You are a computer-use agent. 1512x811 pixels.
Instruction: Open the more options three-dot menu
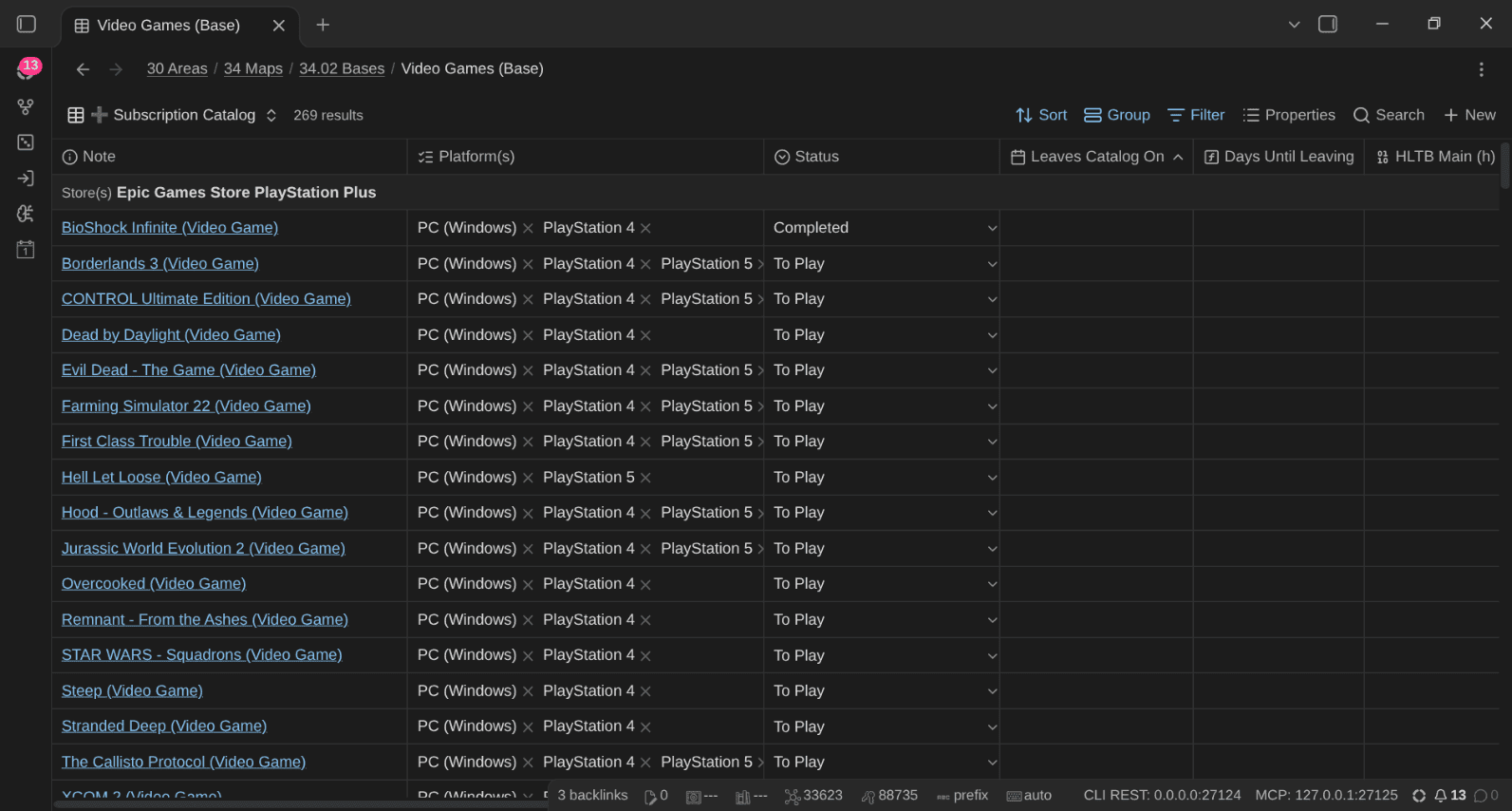1481,69
